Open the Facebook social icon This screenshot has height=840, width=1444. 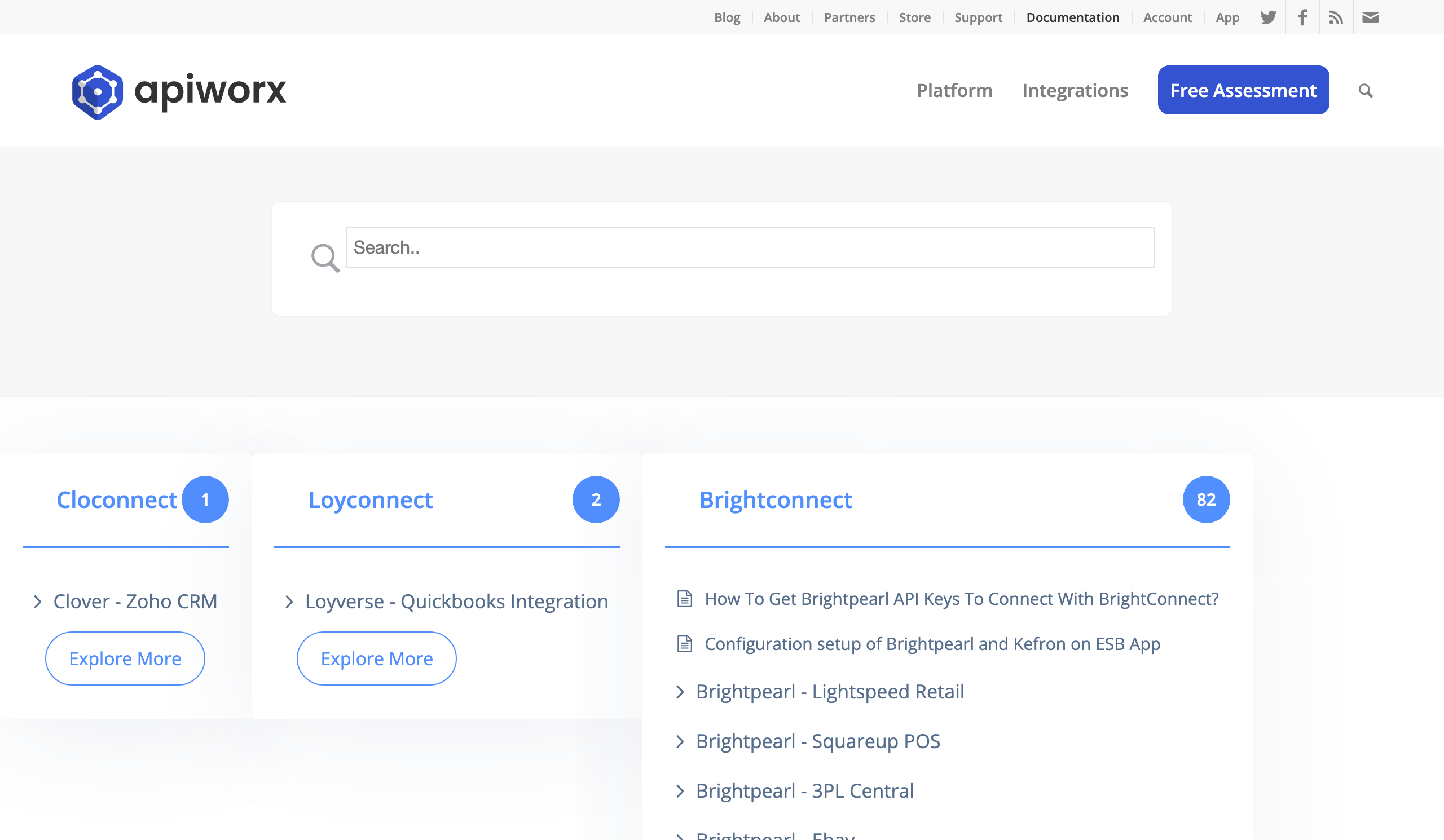1302,17
